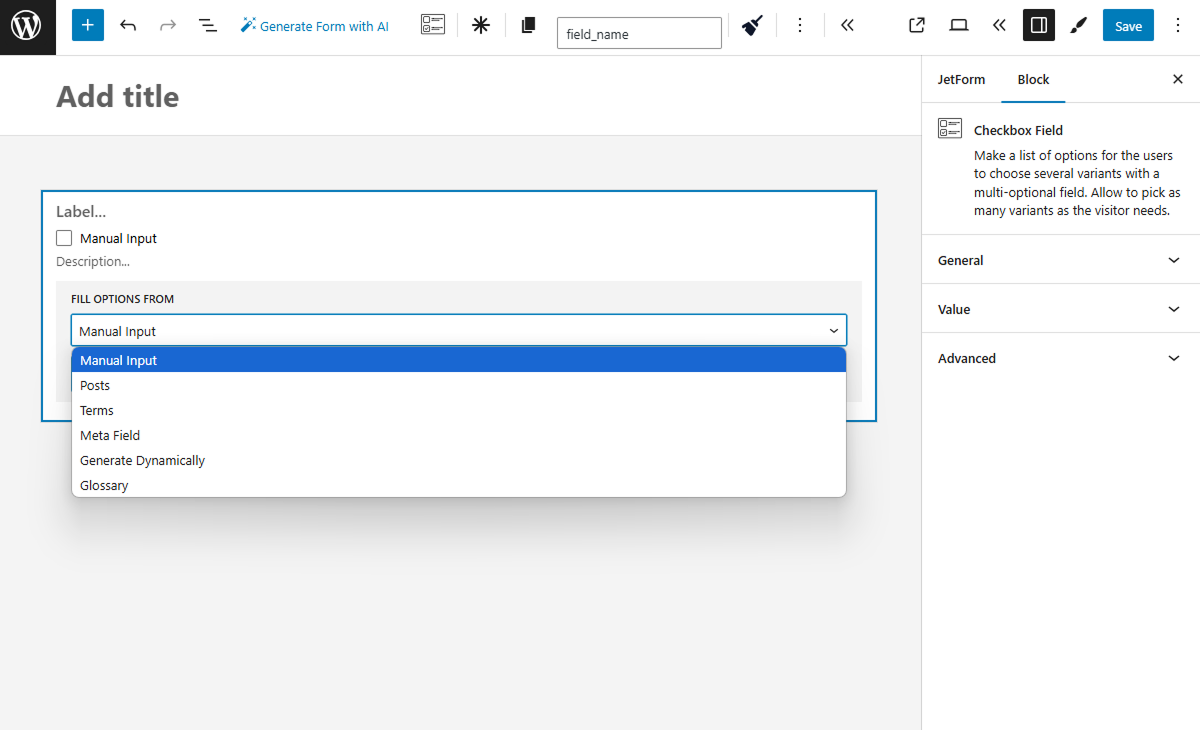This screenshot has width=1200, height=730.
Task: Select Meta Field option
Action: tap(459, 435)
